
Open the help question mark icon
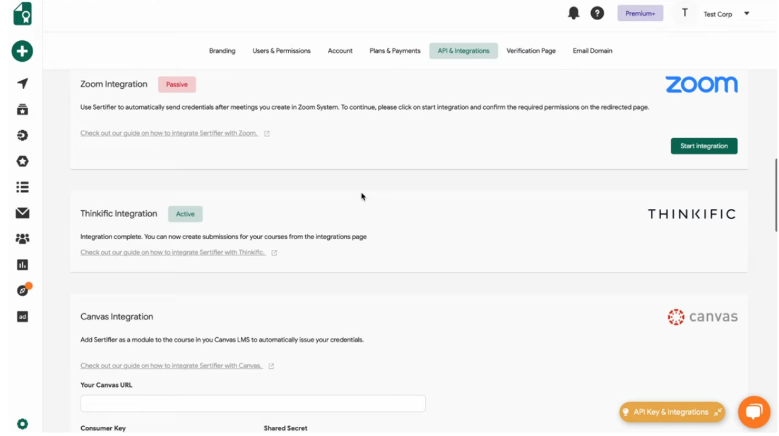(x=597, y=13)
